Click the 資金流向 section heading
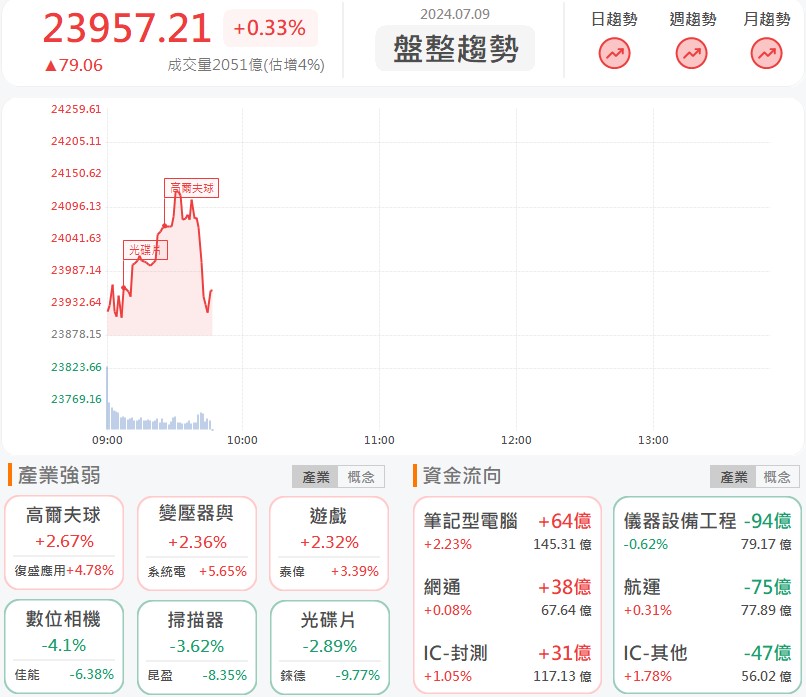This screenshot has height=697, width=806. 462,475
